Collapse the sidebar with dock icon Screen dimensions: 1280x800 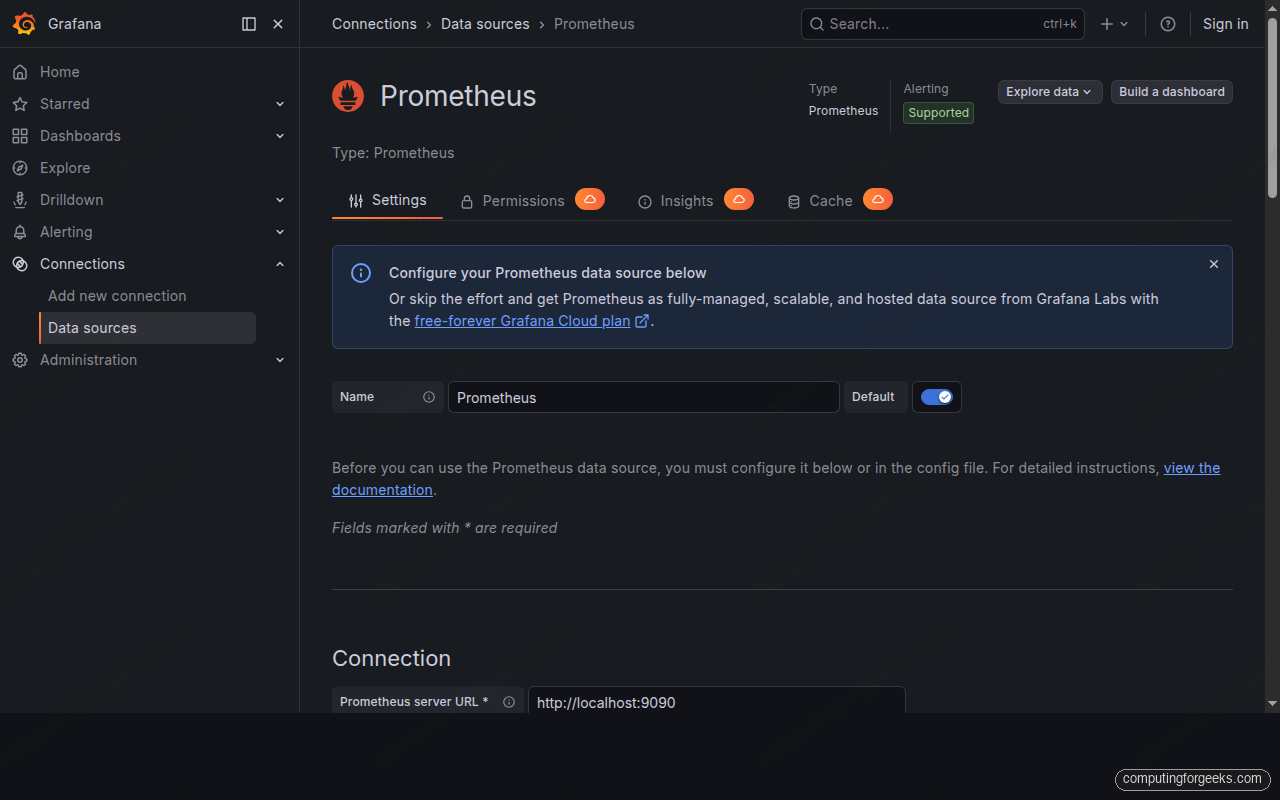coord(248,23)
